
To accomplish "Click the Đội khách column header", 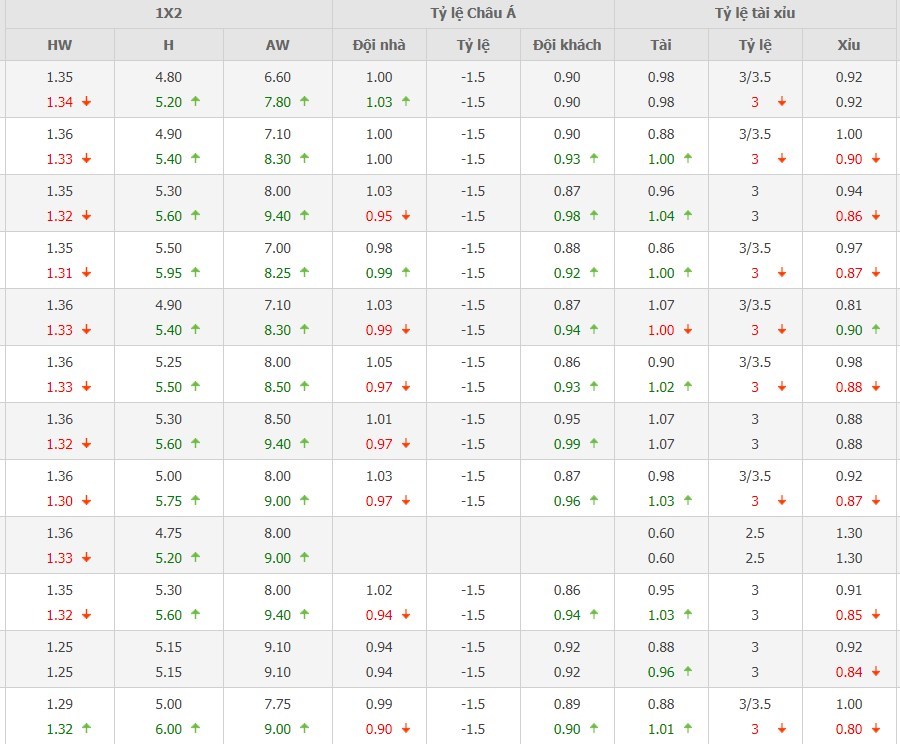I will coord(567,45).
